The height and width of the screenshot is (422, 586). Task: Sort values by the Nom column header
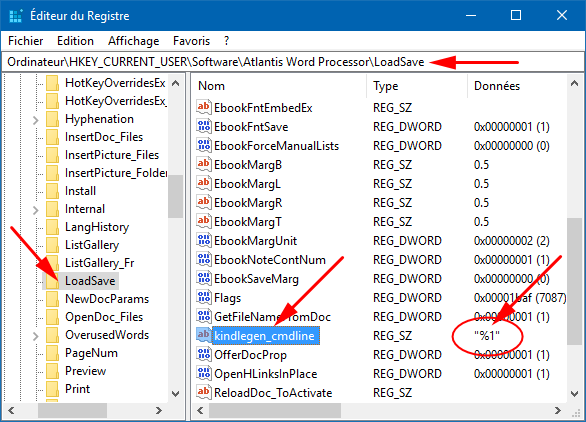[279, 86]
